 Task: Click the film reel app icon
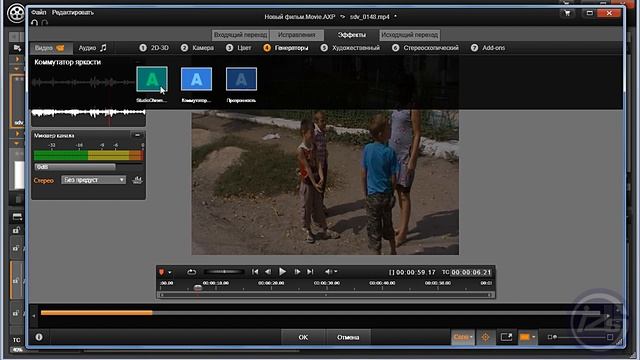(16, 13)
